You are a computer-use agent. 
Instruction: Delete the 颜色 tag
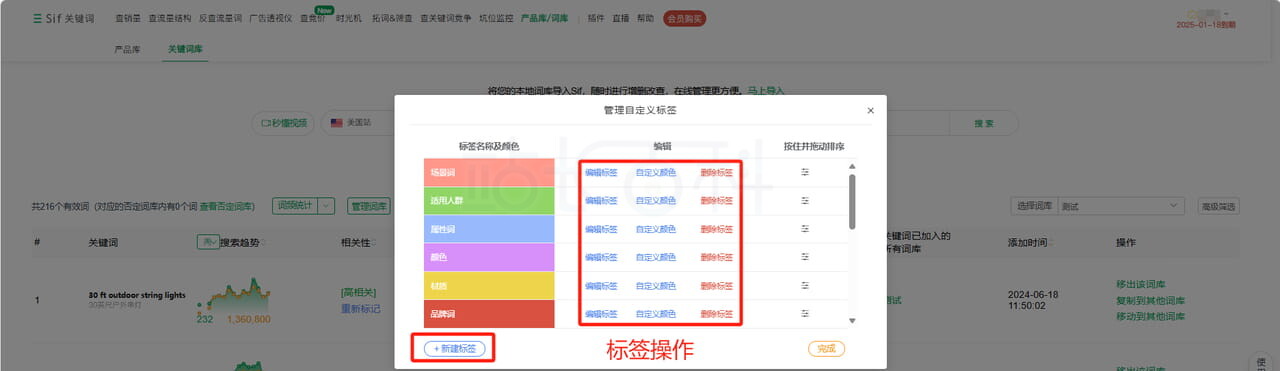716,257
